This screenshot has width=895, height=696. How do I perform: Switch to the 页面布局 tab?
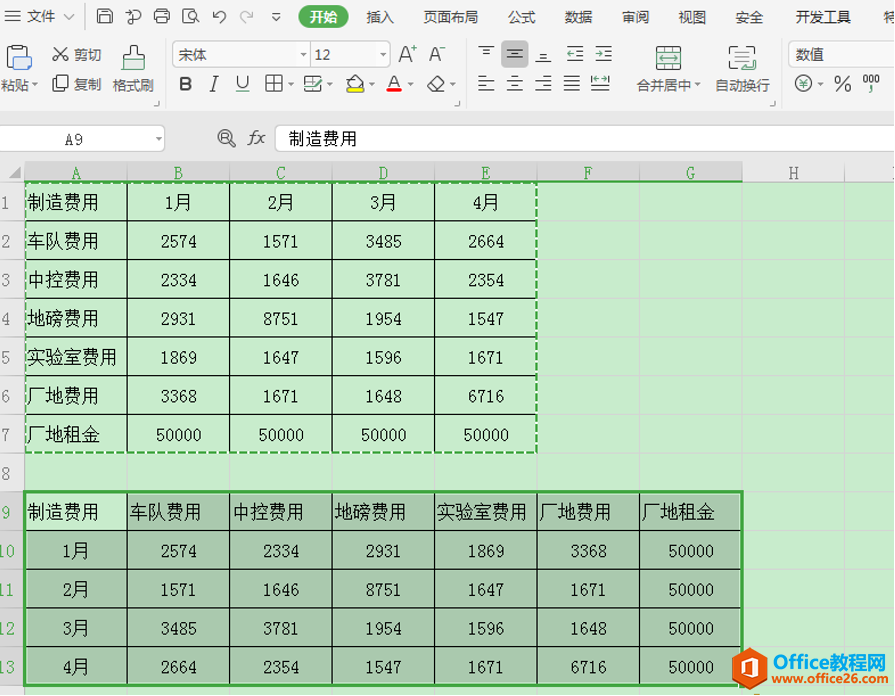point(450,17)
